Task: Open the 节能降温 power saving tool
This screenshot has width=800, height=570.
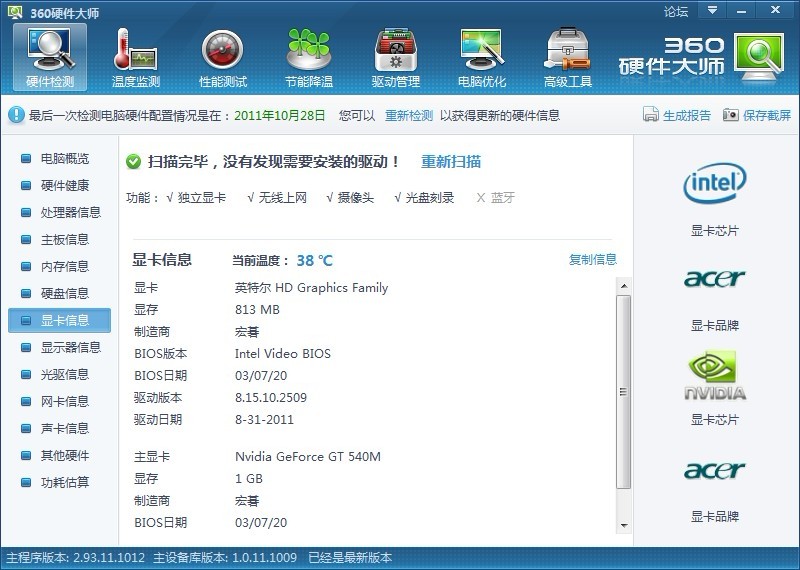Action: 309,57
